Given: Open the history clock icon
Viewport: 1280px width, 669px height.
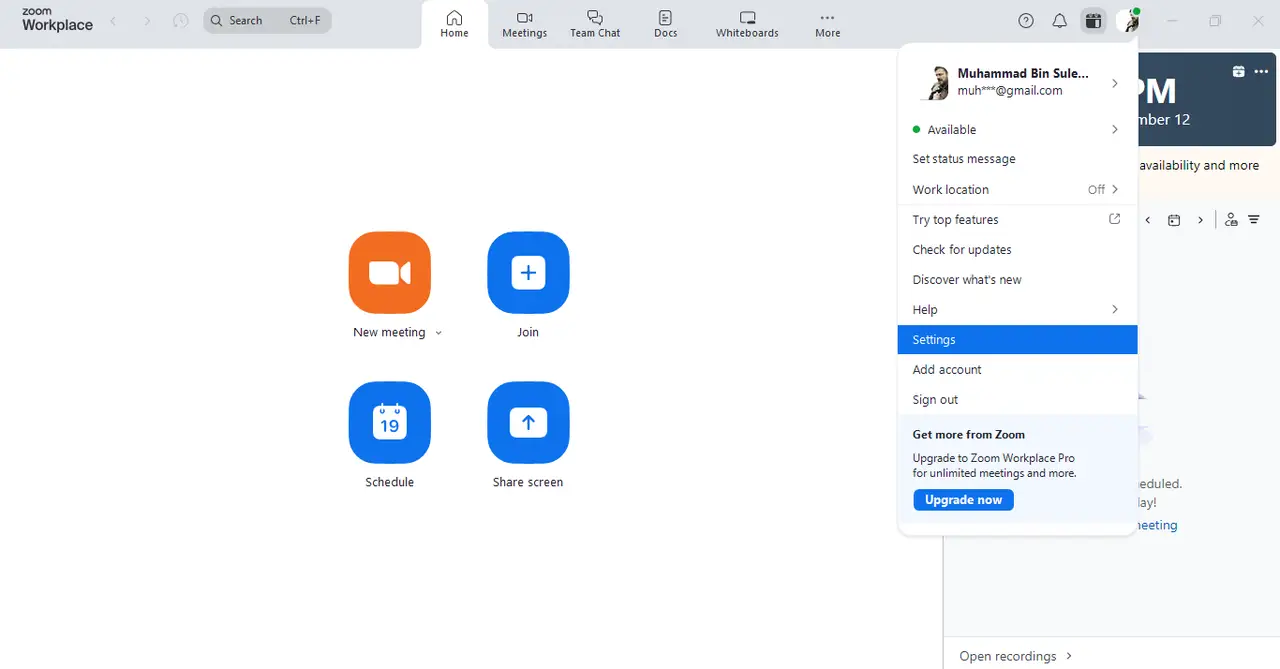Looking at the screenshot, I should (x=180, y=20).
